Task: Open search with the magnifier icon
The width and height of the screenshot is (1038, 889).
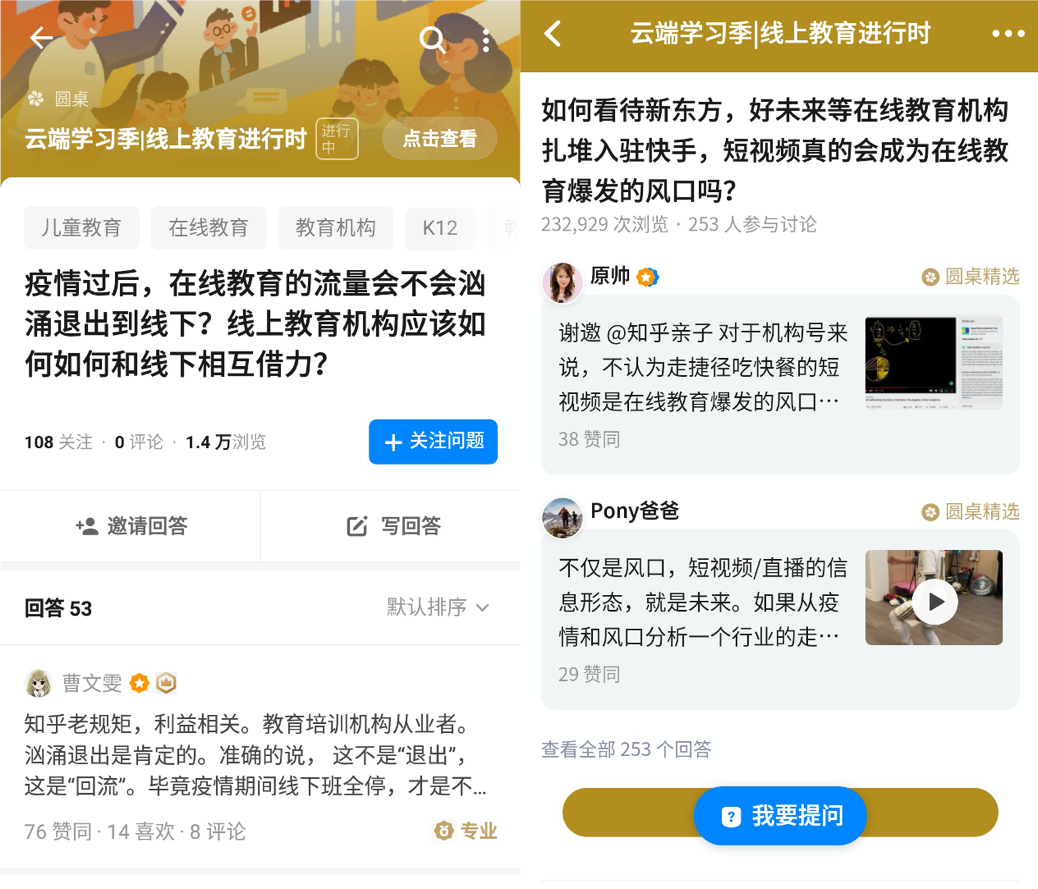Action: [x=433, y=40]
